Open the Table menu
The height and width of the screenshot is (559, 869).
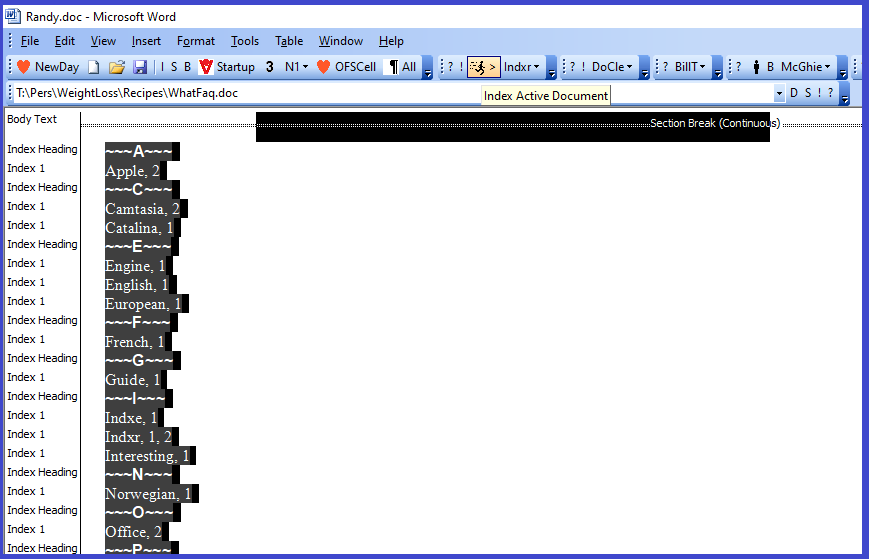pos(289,41)
